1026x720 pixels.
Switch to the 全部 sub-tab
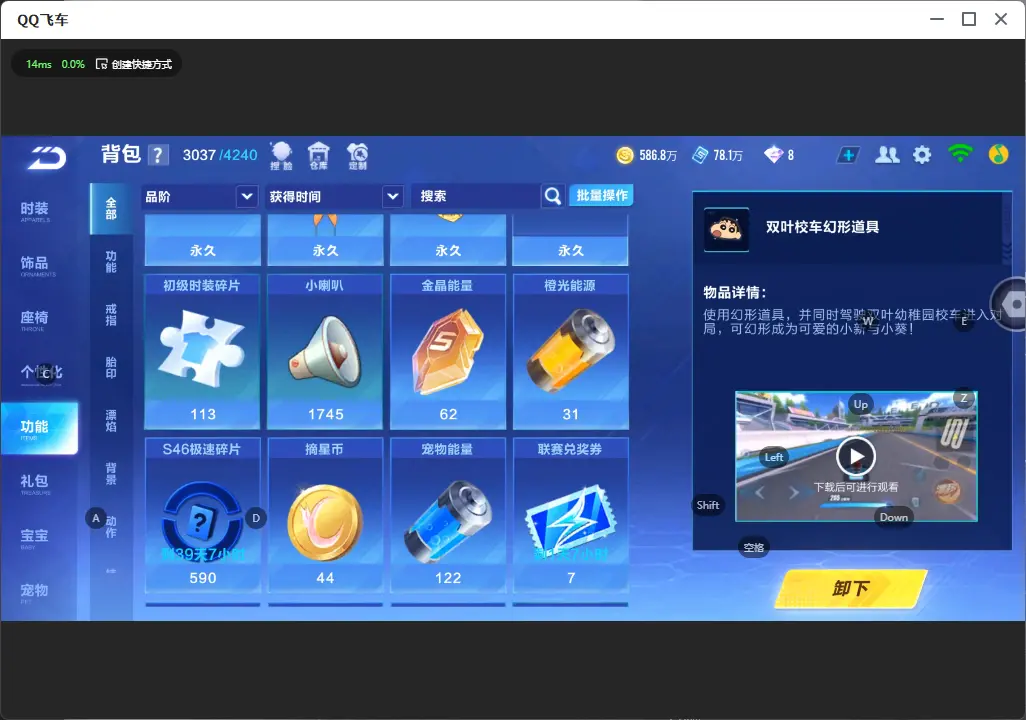pyautogui.click(x=111, y=209)
